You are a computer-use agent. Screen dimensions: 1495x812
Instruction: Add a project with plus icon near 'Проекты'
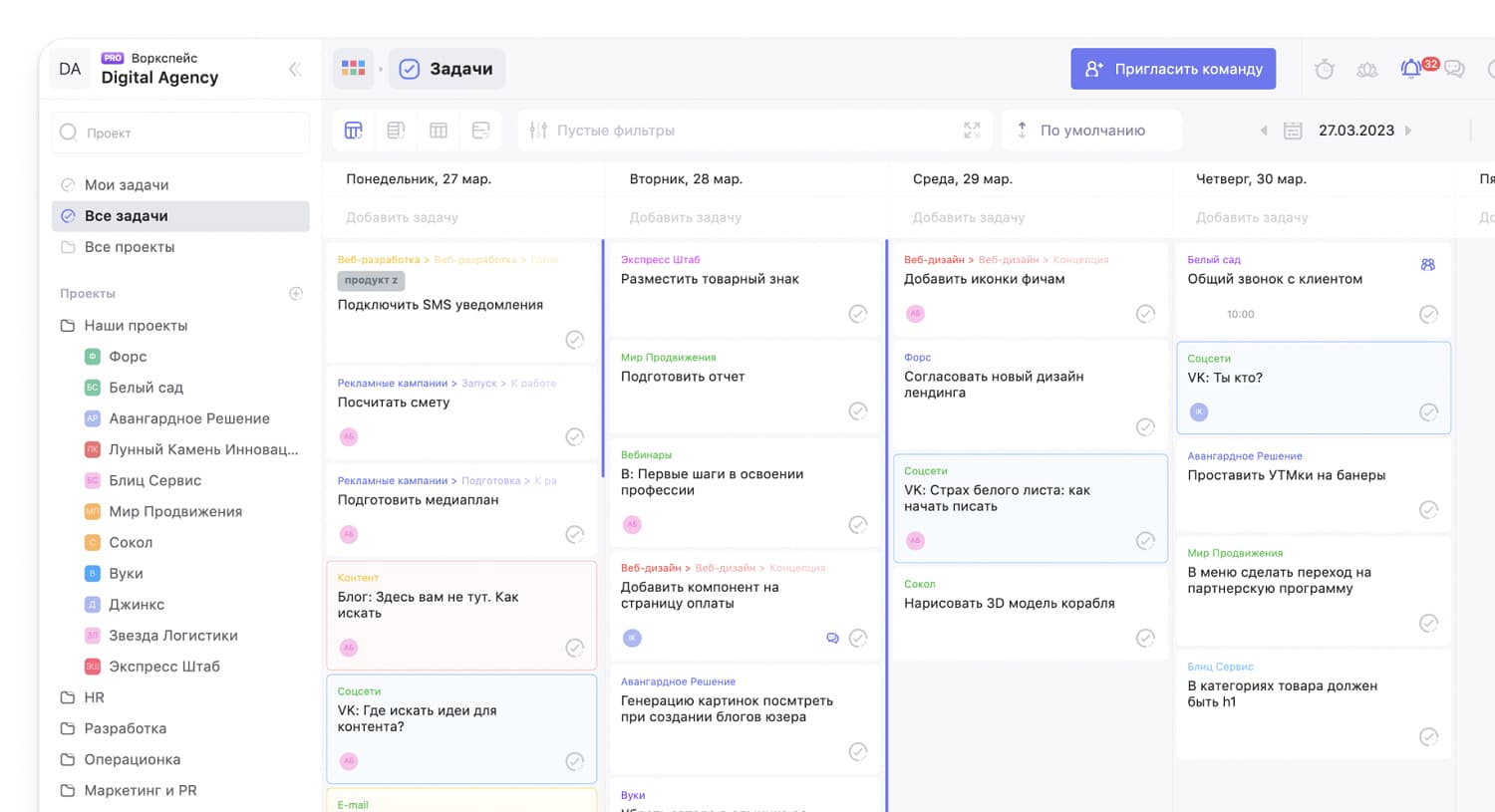click(x=296, y=293)
